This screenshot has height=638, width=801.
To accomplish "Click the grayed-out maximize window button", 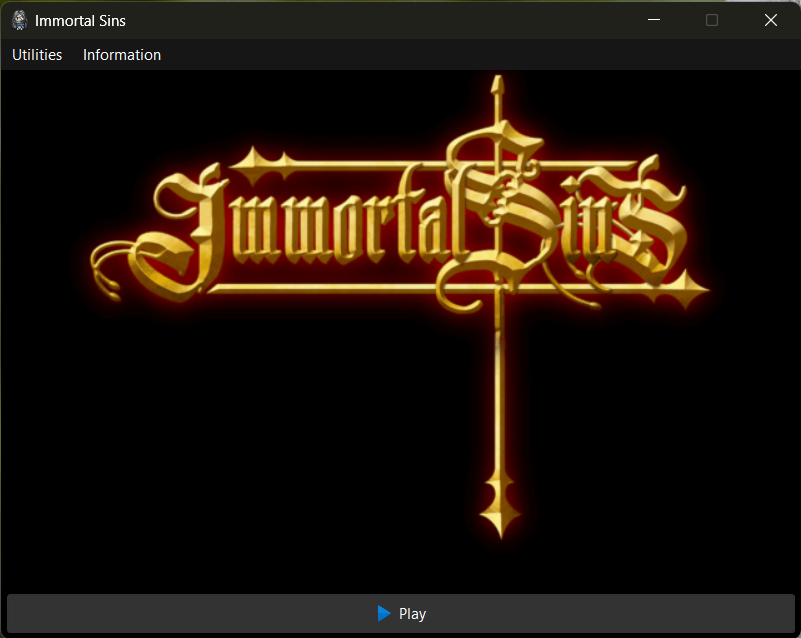I will [712, 20].
